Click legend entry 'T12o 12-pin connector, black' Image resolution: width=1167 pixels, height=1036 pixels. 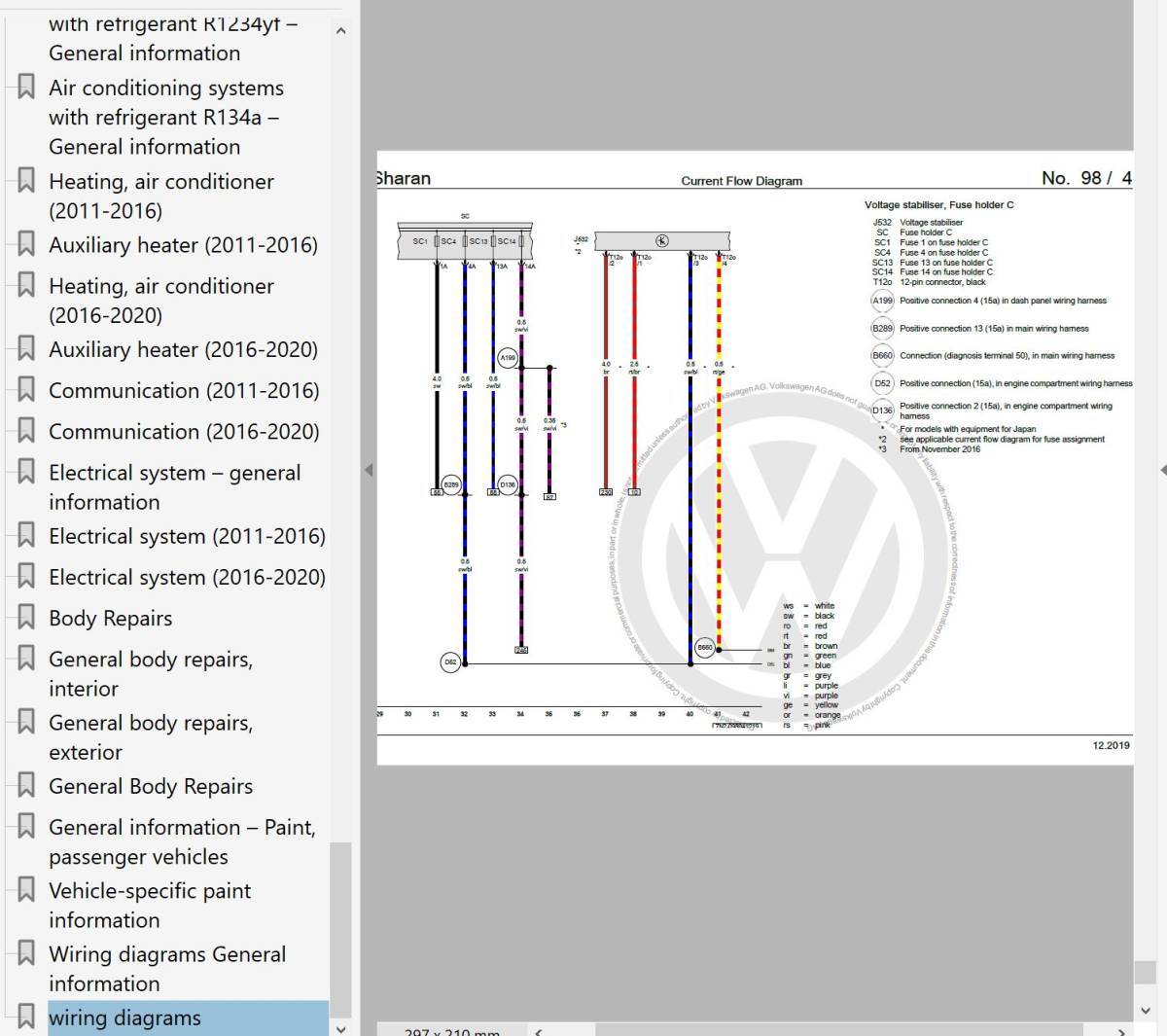929,282
